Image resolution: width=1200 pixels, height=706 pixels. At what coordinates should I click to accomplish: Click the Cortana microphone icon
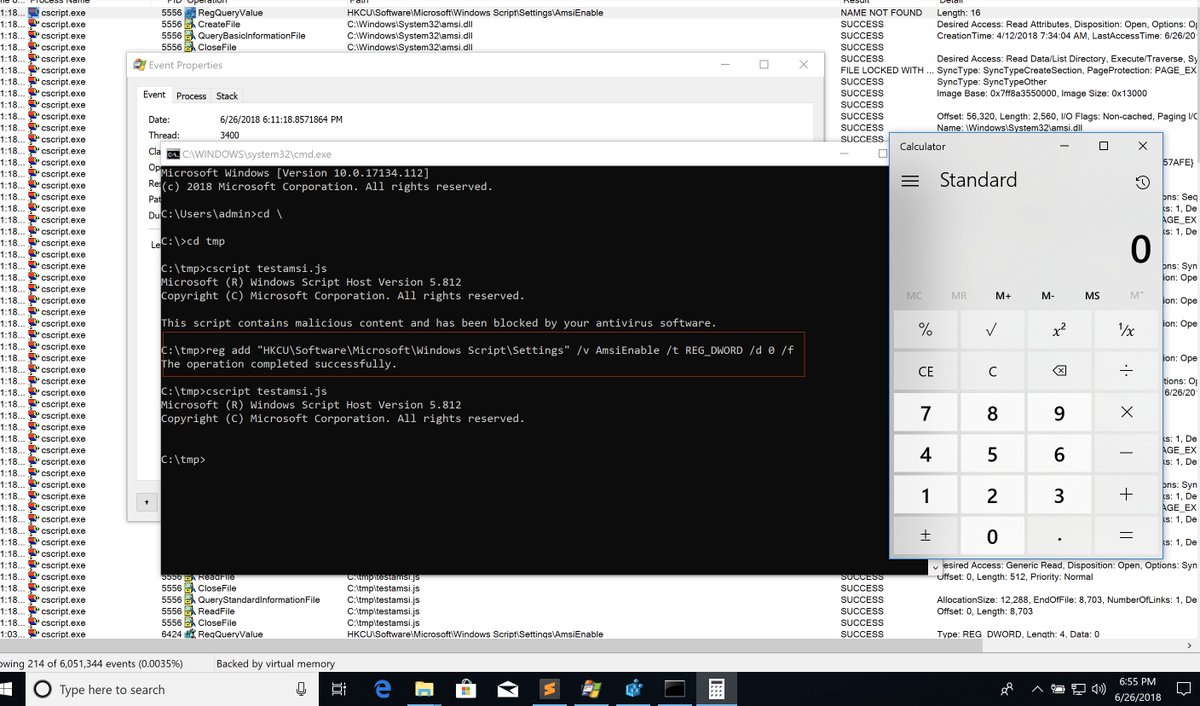301,689
